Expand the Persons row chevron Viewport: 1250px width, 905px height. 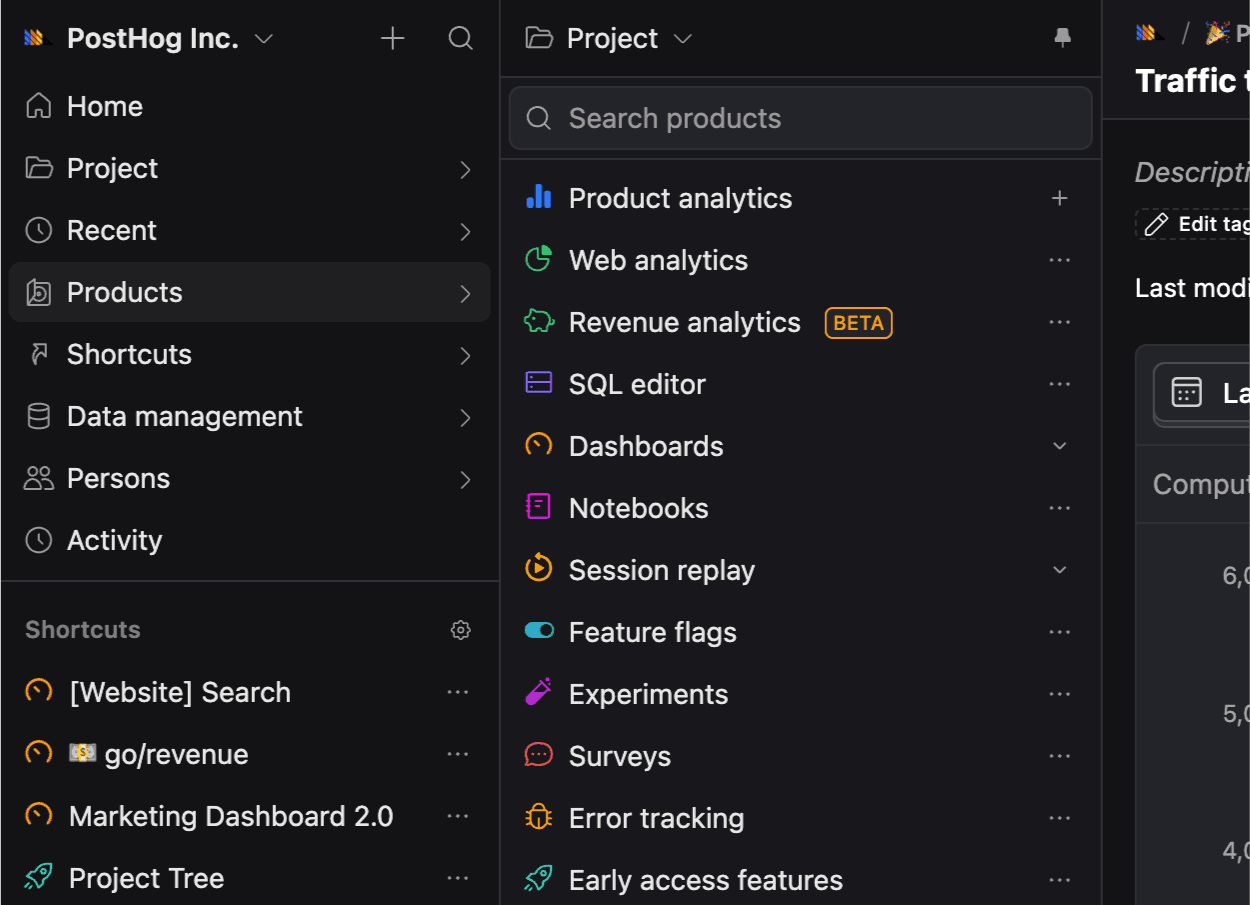(x=465, y=480)
